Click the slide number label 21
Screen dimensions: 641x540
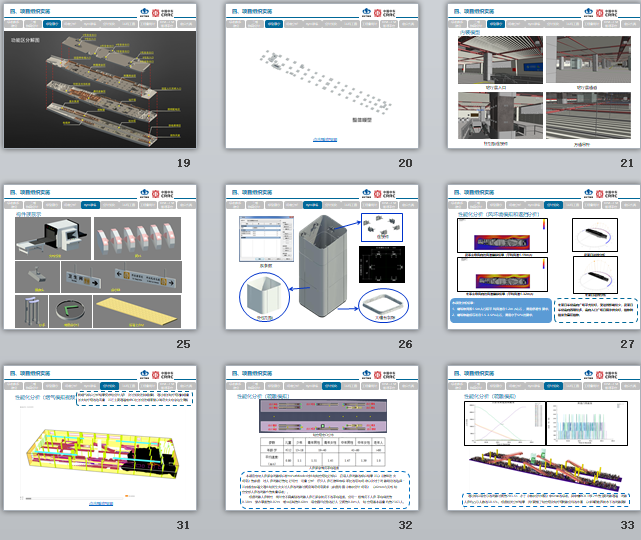coord(627,163)
